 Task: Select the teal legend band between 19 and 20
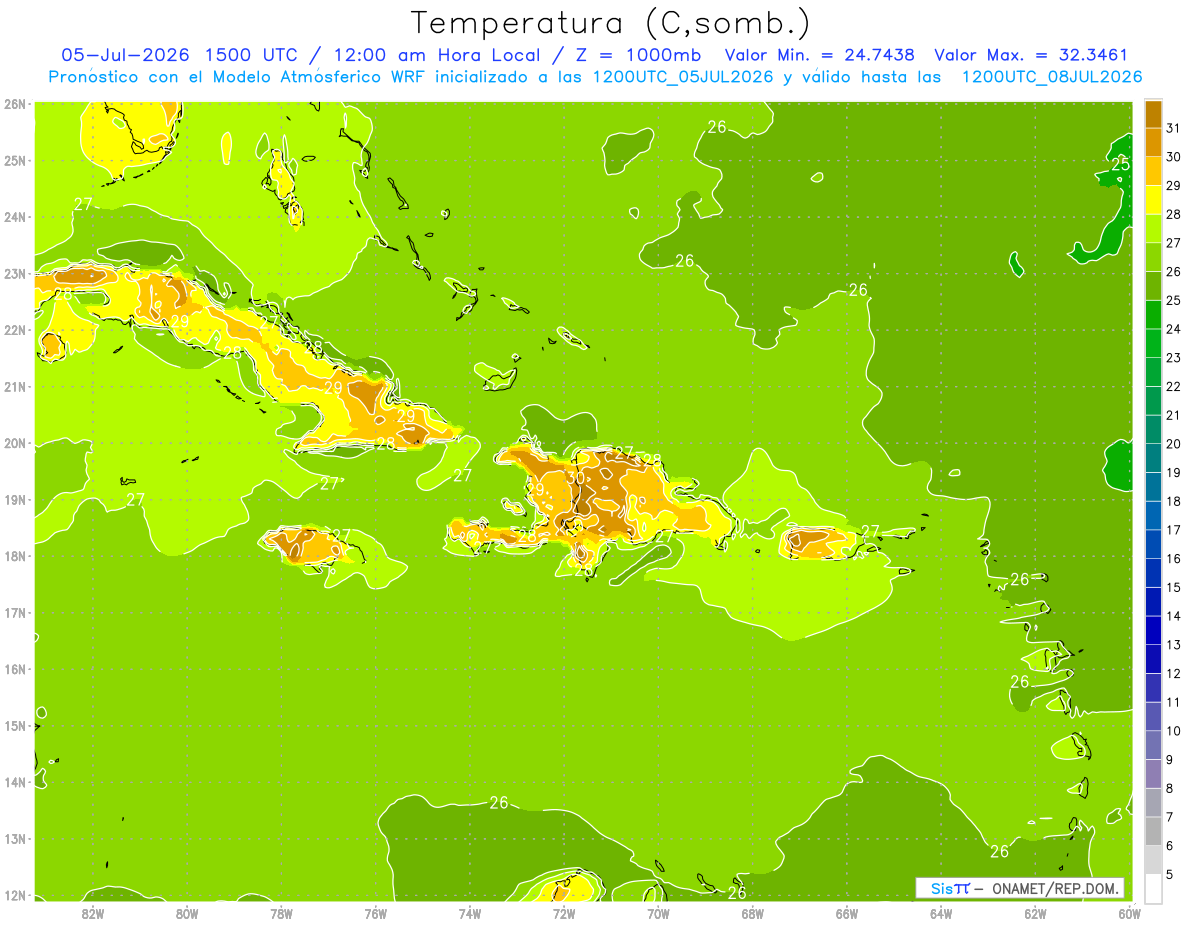coord(1153,459)
